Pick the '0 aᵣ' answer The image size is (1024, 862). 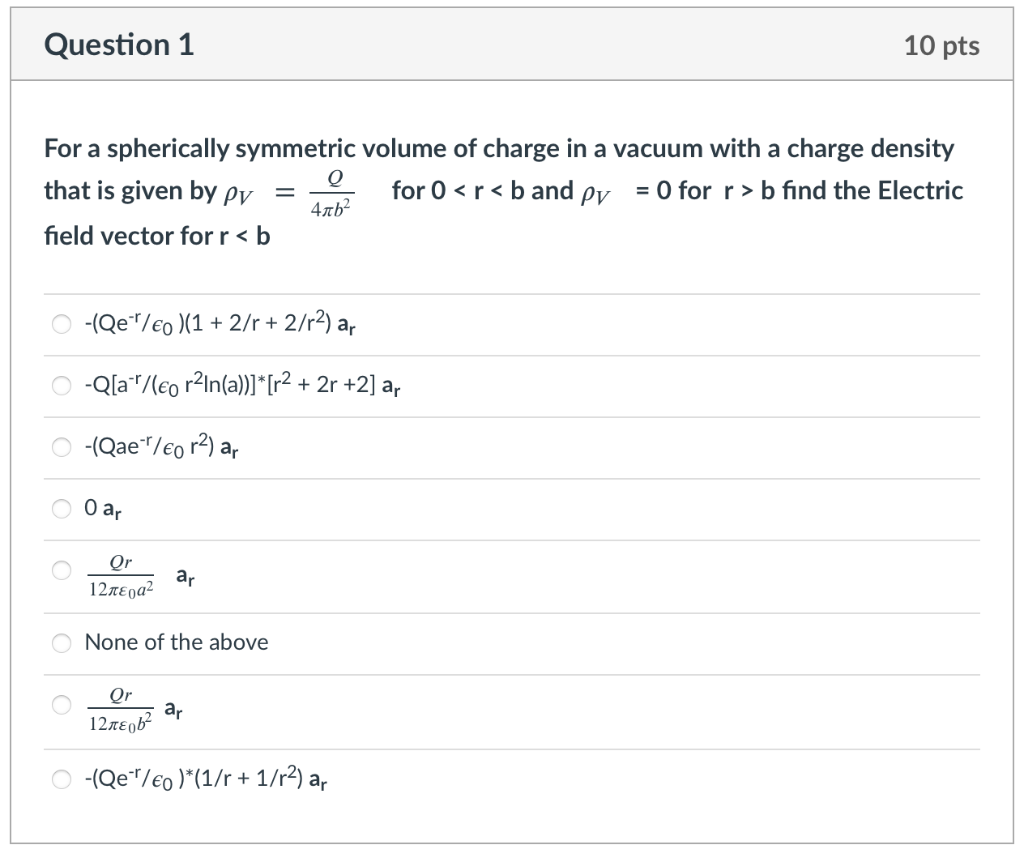pyautogui.click(x=61, y=508)
